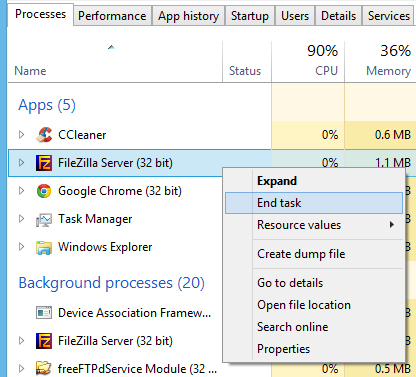
Task: Select Google Chrome (32 bit) row name
Action: tap(120, 191)
